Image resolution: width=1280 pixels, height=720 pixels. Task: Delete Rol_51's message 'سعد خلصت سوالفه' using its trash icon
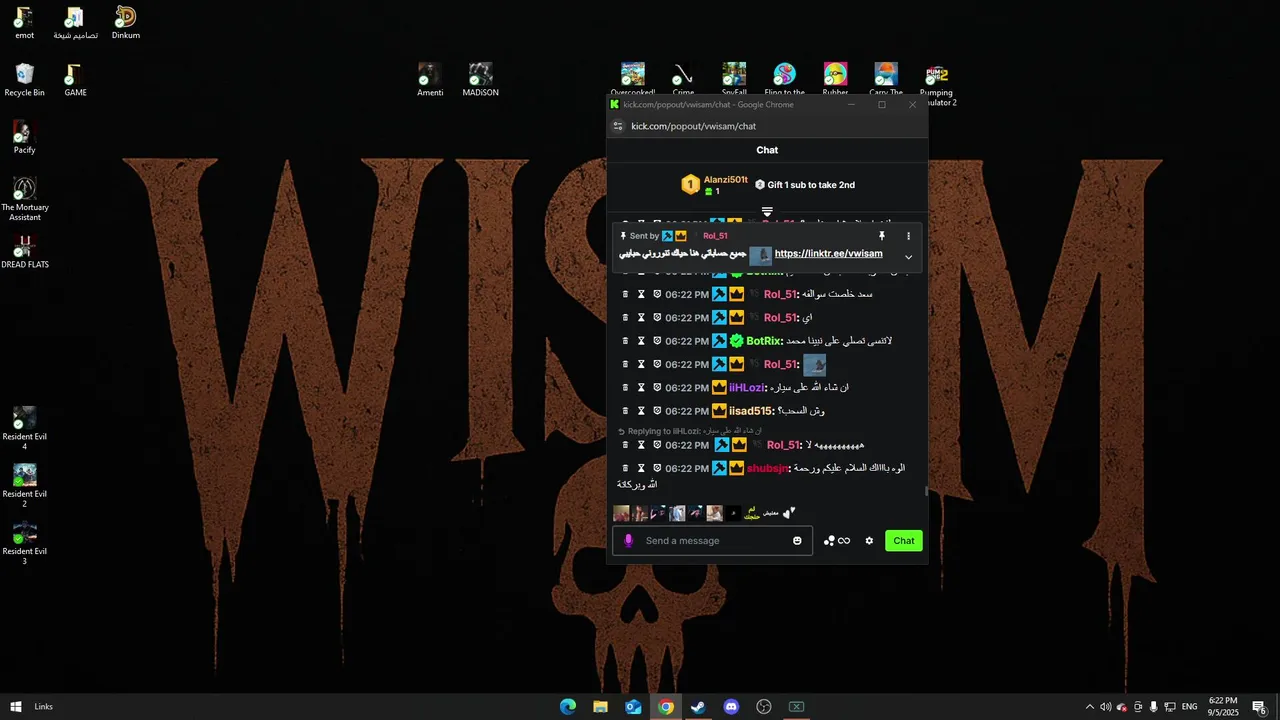(625, 294)
